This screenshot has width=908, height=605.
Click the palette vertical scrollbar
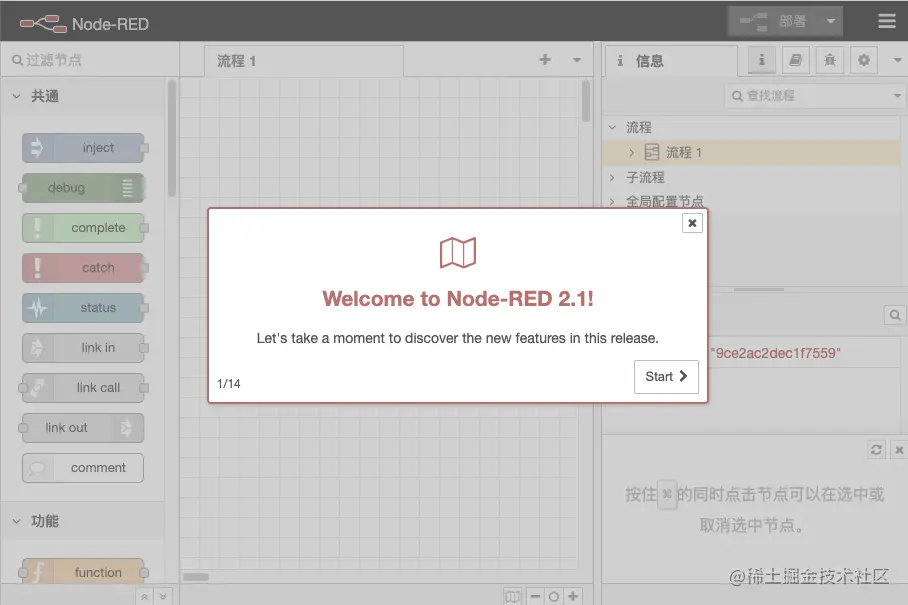pyautogui.click(x=172, y=139)
